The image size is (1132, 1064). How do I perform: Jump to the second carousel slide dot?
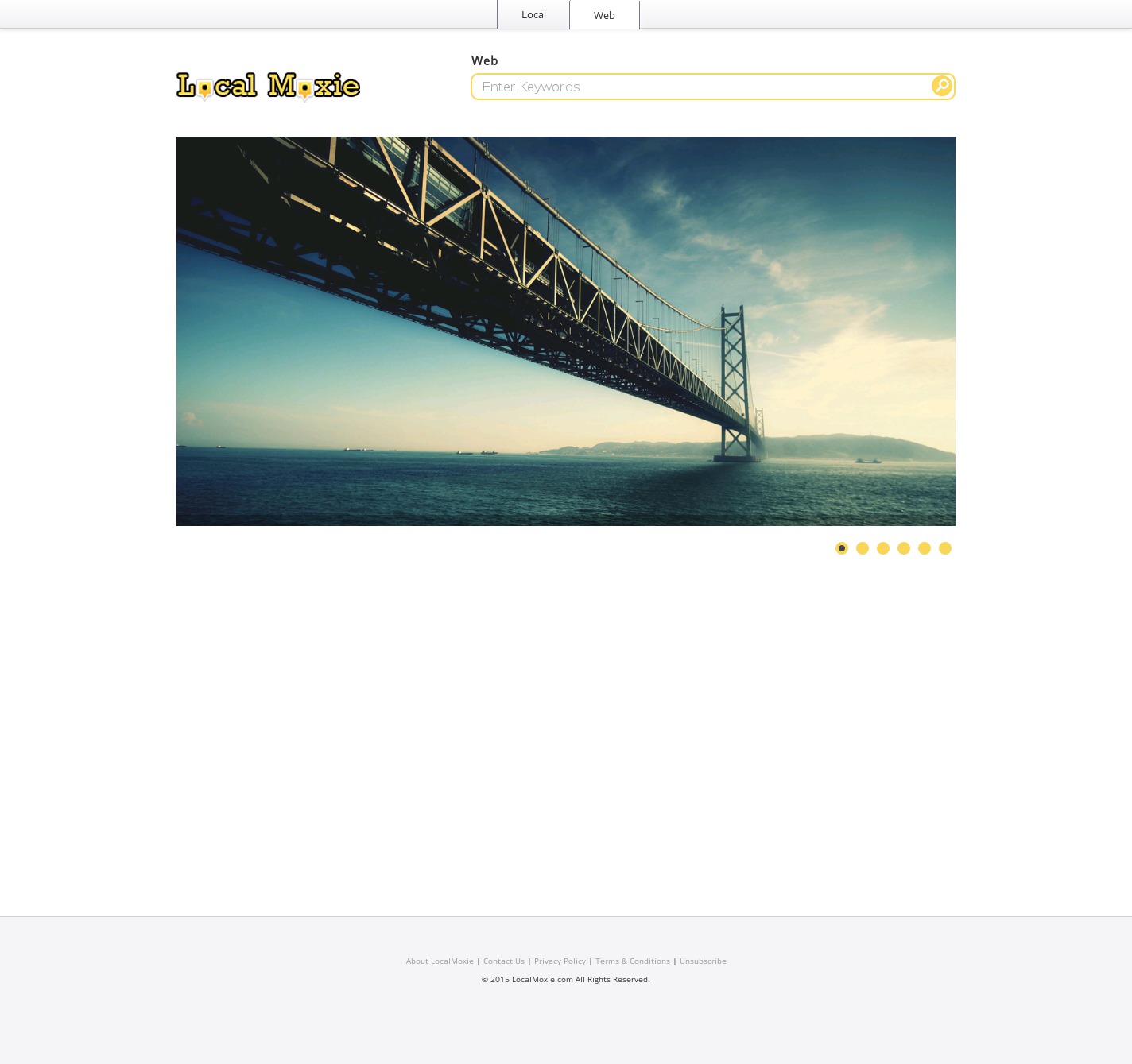863,548
